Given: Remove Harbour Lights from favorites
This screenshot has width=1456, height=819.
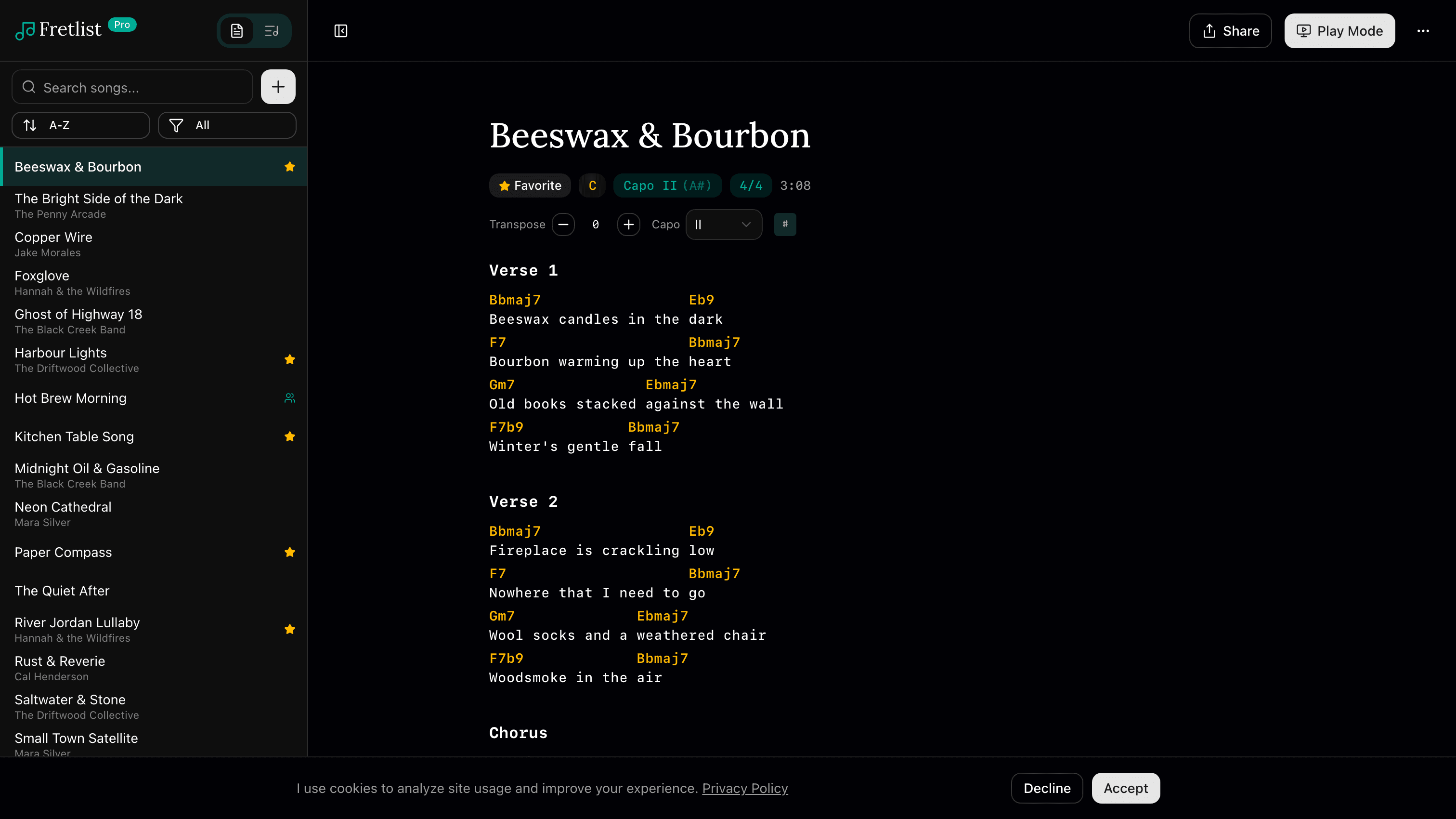Looking at the screenshot, I should click(x=289, y=359).
